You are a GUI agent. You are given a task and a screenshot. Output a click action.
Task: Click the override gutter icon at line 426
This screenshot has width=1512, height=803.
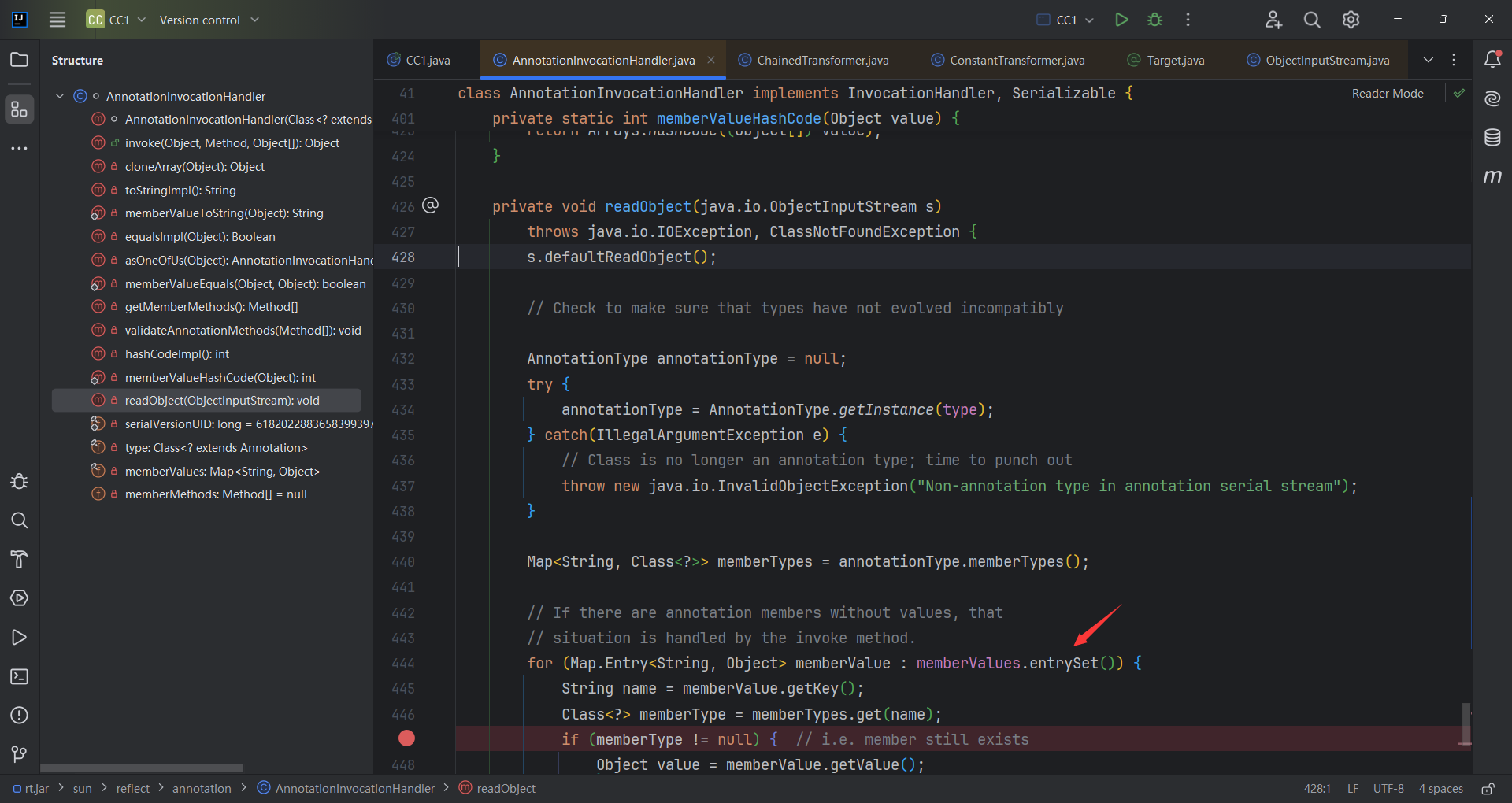(x=430, y=205)
